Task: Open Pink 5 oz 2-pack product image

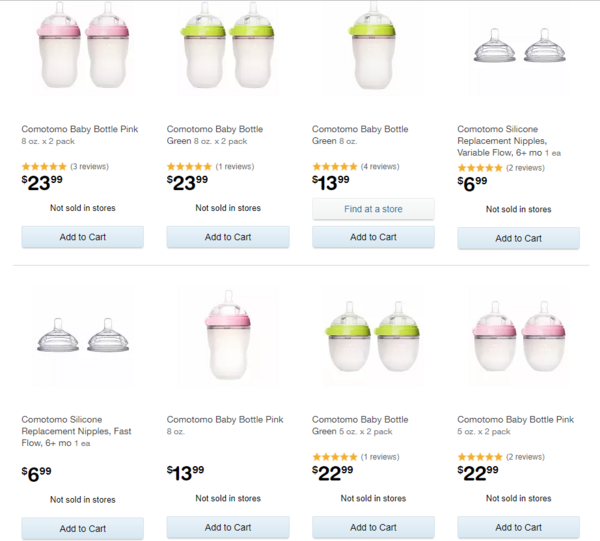Action: [x=518, y=336]
